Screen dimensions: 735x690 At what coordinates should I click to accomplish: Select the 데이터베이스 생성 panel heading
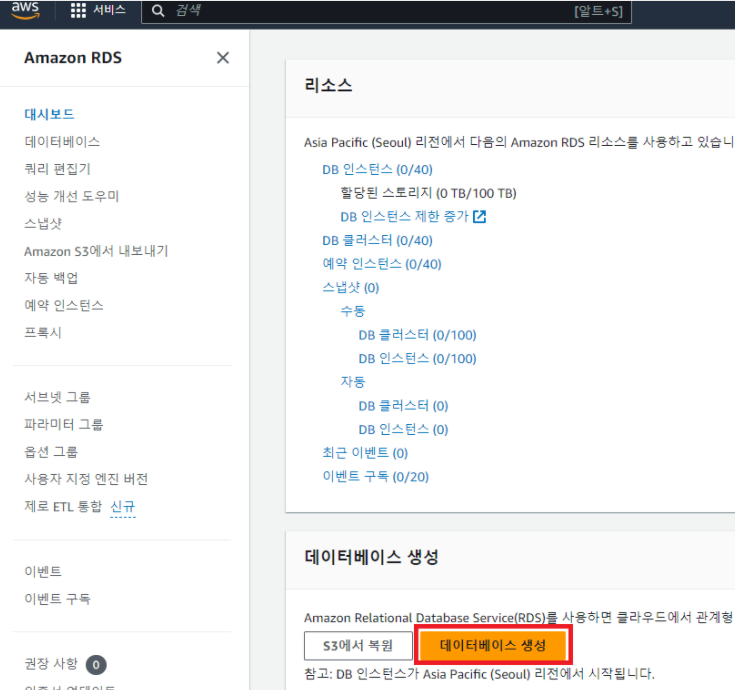pos(371,557)
